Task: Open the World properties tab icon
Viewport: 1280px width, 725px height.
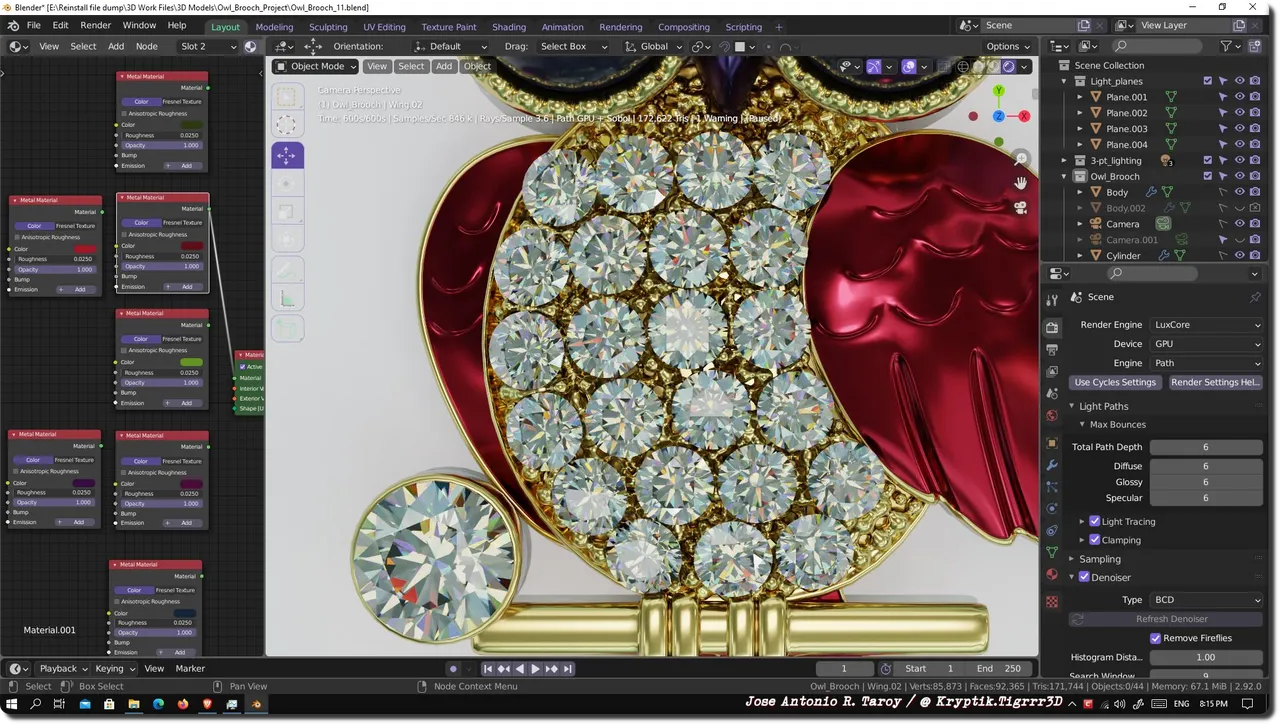Action: click(1052, 415)
